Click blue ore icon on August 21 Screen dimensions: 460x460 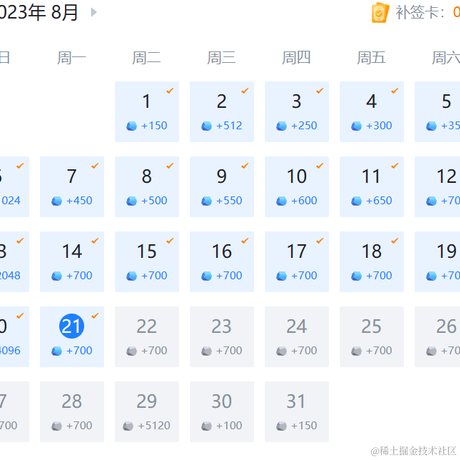click(x=57, y=351)
